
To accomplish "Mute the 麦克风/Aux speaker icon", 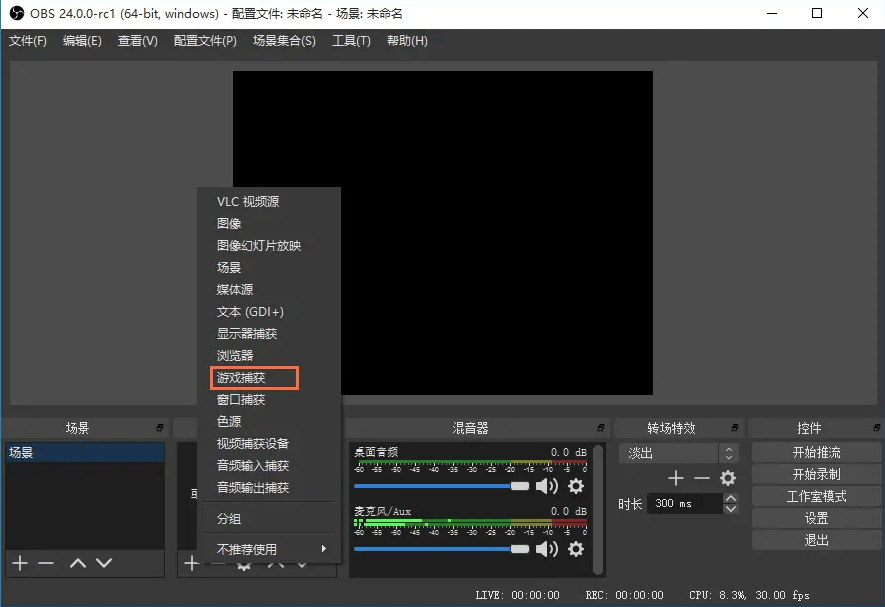I will (x=544, y=548).
